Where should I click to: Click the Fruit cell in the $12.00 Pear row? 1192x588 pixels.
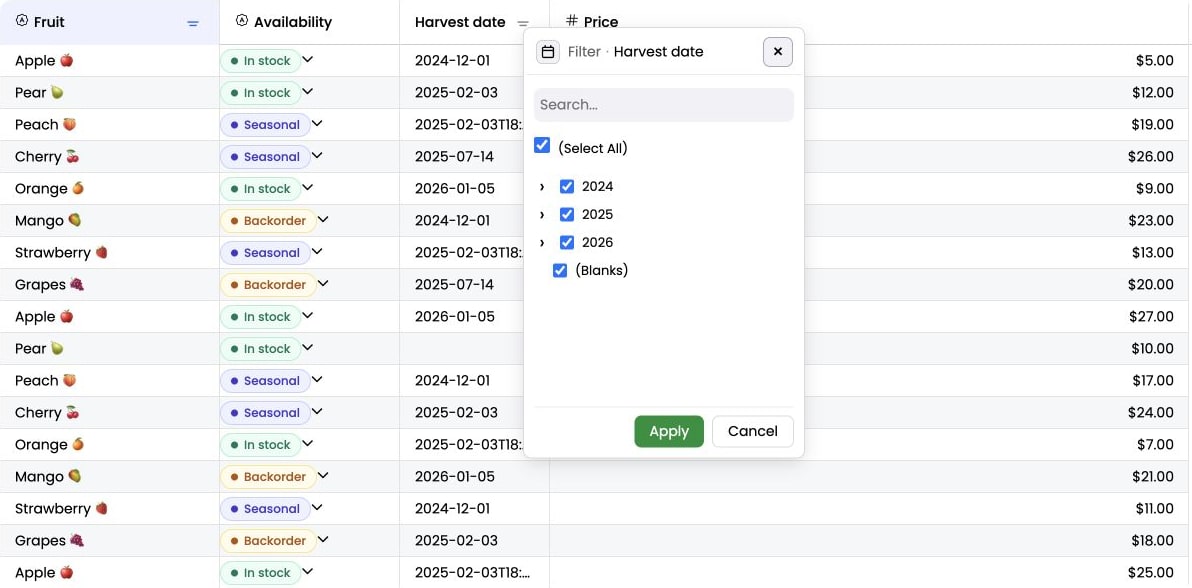coord(109,93)
